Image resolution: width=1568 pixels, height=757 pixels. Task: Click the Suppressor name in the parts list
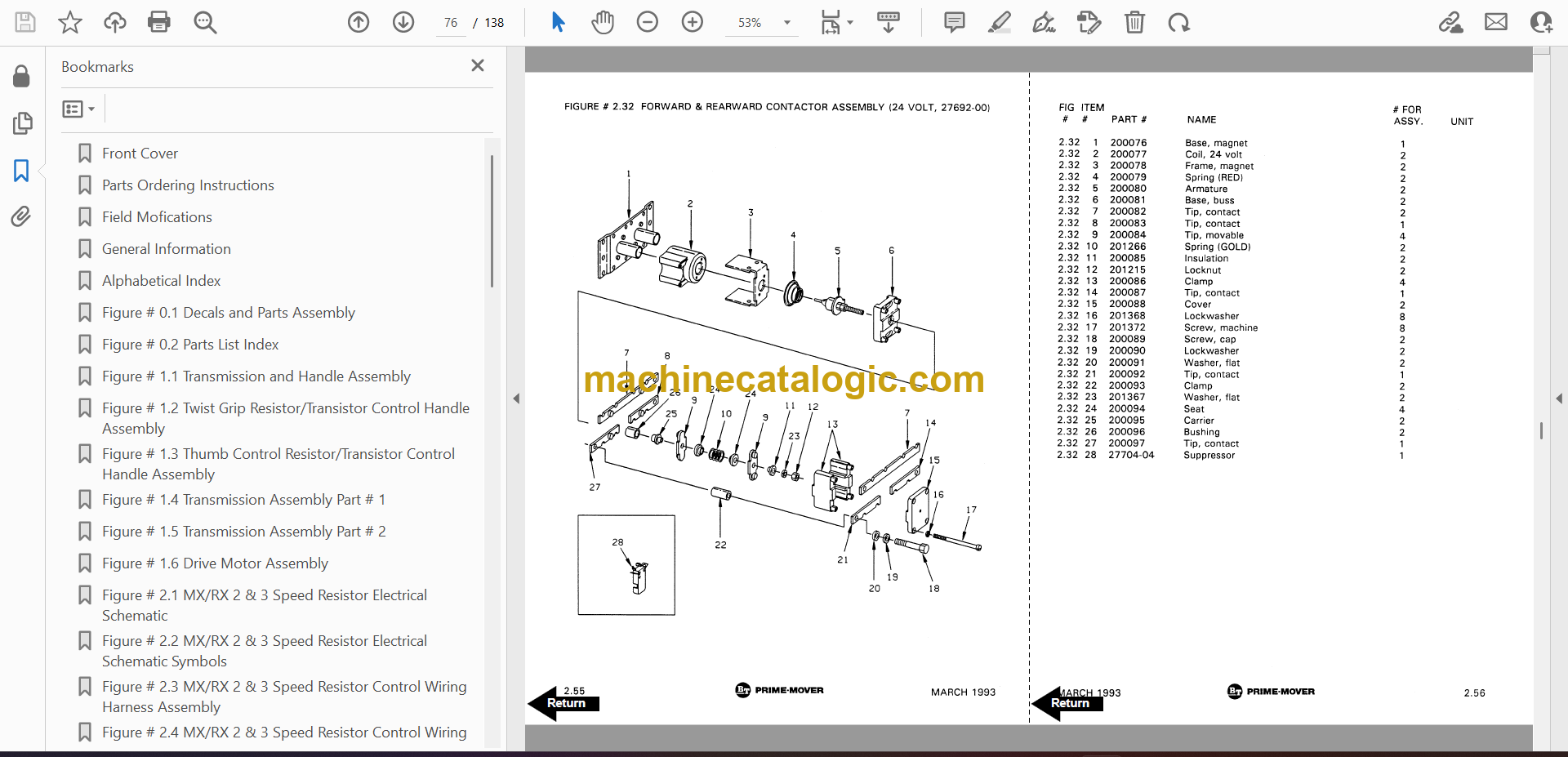(x=1209, y=456)
